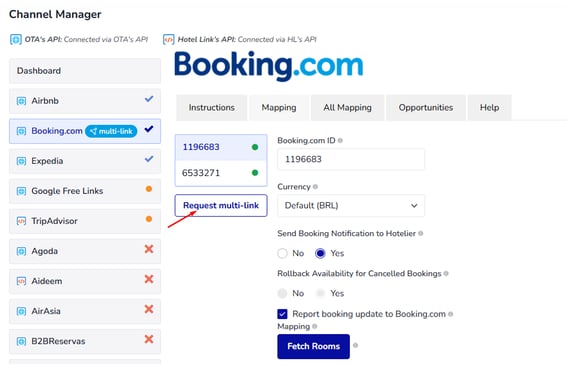Open the Agoda channel
This screenshot has width=567, height=366.
tap(85, 251)
